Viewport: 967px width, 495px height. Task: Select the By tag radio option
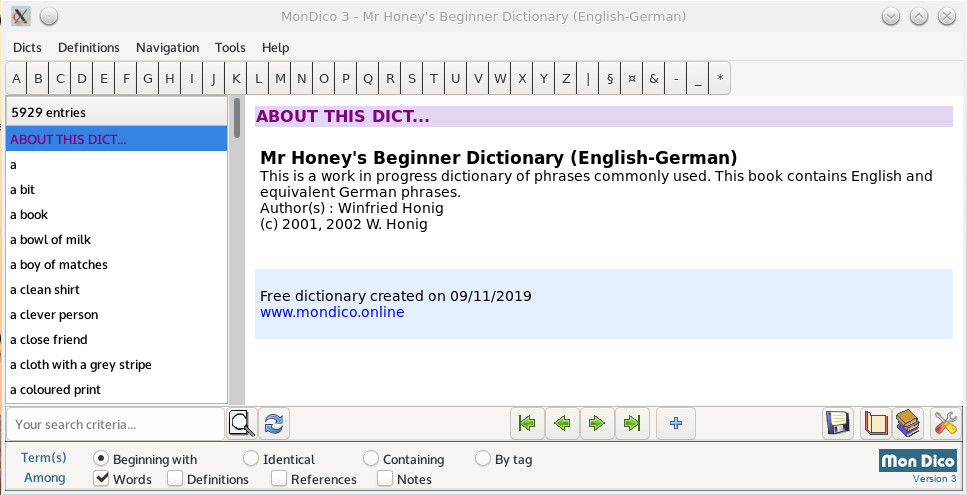[x=482, y=459]
